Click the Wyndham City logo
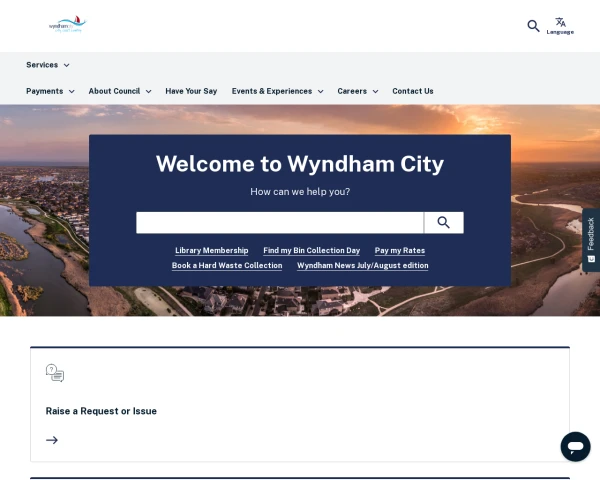The width and height of the screenshot is (600, 480). (68, 25)
